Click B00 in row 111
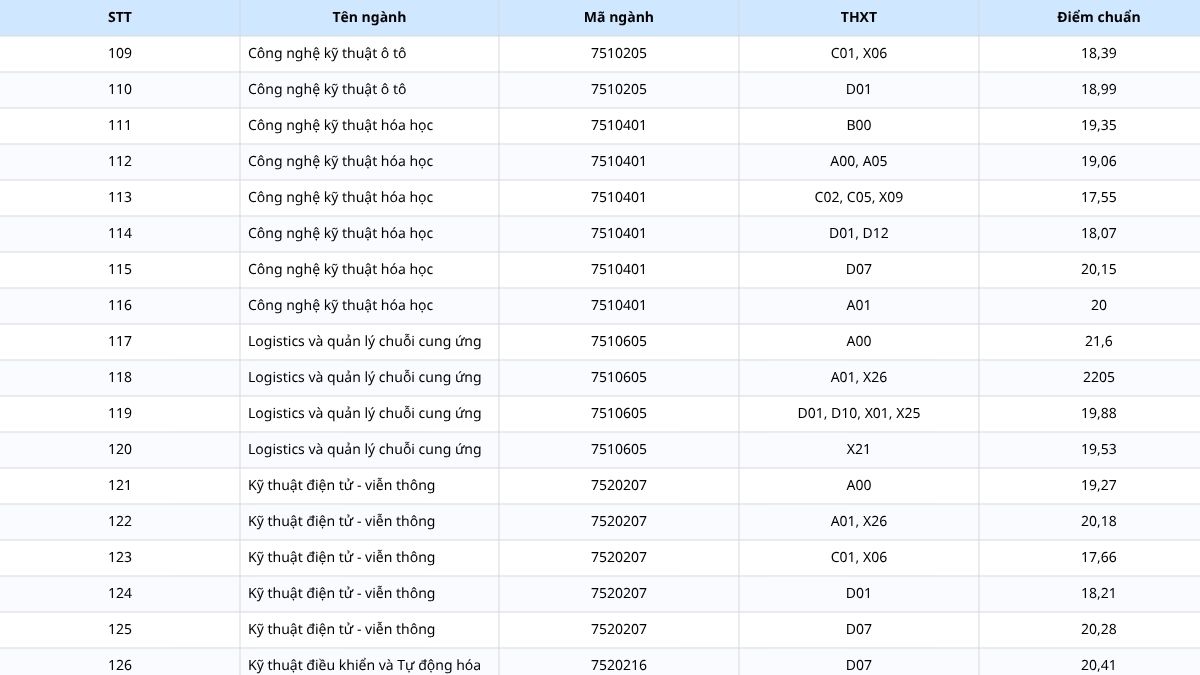The image size is (1200, 675). pos(859,125)
